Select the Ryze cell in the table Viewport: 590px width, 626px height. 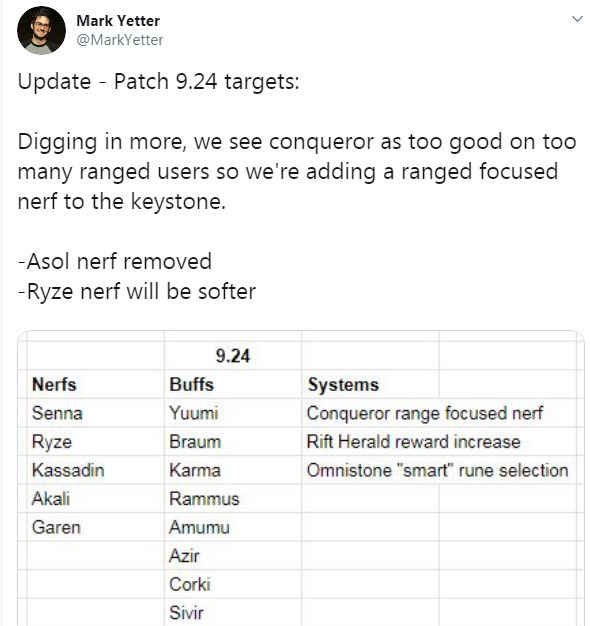pyautogui.click(x=95, y=442)
